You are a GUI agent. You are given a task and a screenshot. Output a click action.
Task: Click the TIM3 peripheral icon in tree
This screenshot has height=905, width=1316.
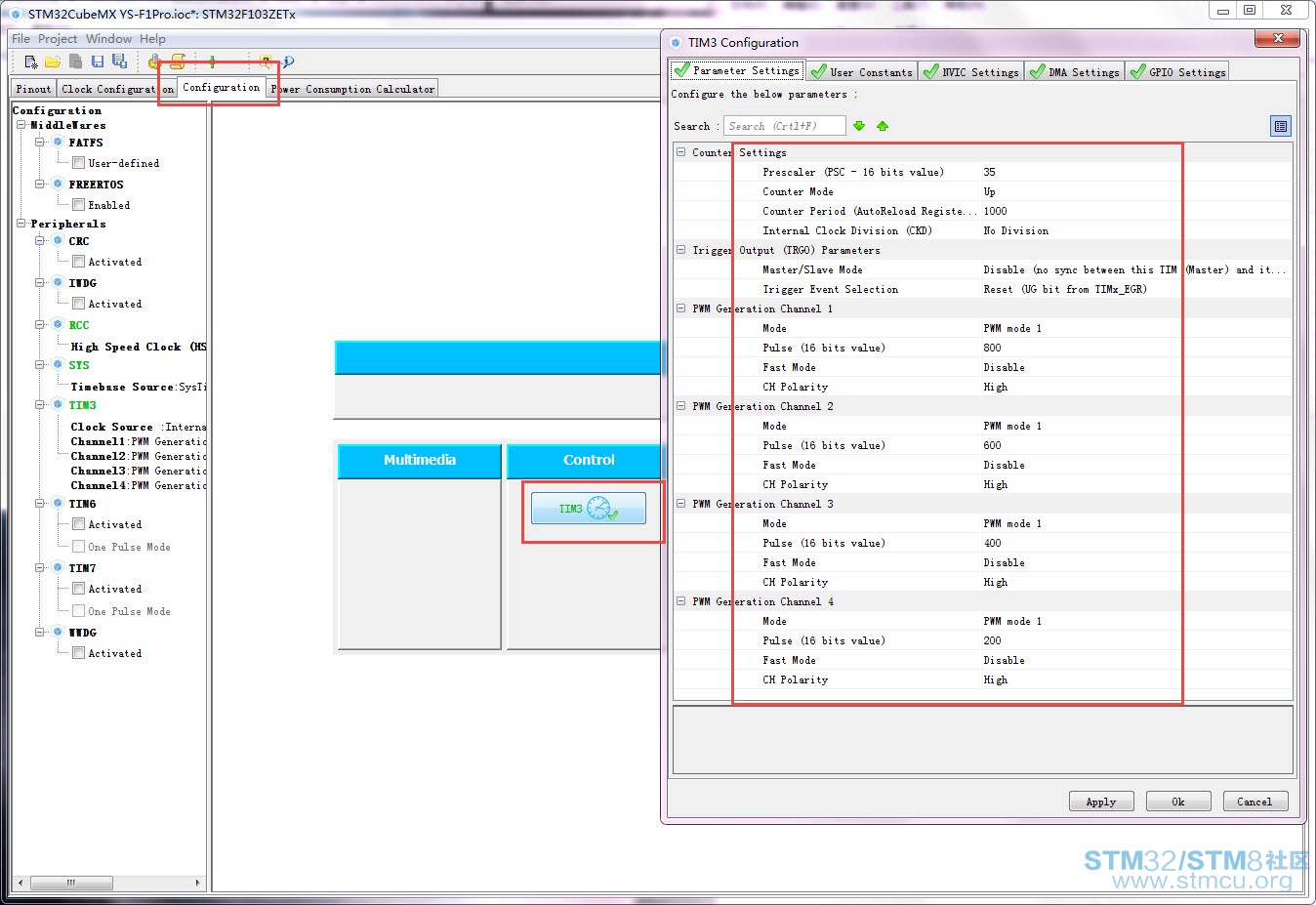(x=58, y=405)
